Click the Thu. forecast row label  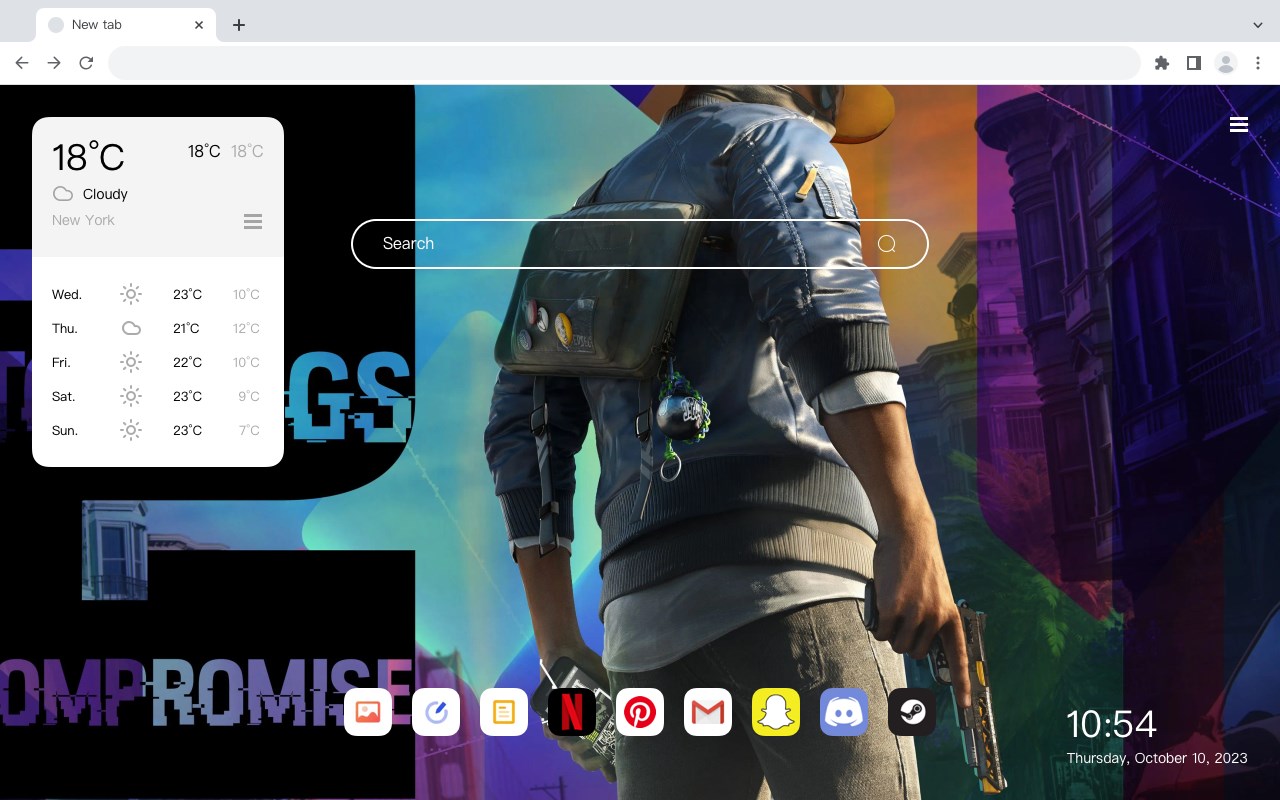[x=65, y=328]
